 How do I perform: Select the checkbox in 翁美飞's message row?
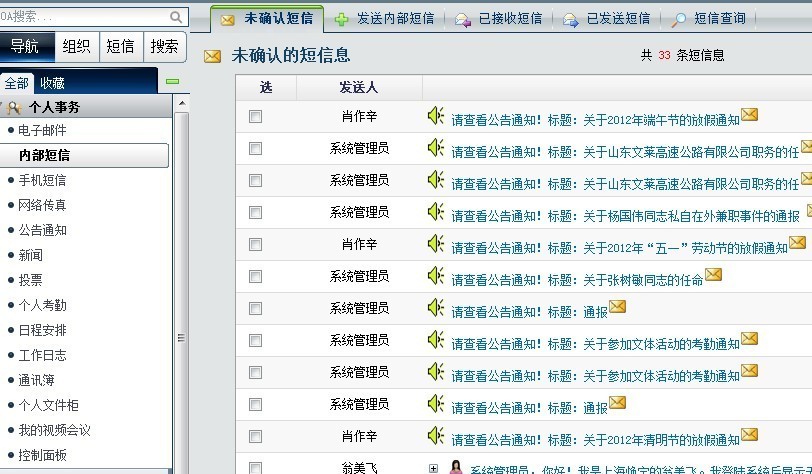point(255,467)
